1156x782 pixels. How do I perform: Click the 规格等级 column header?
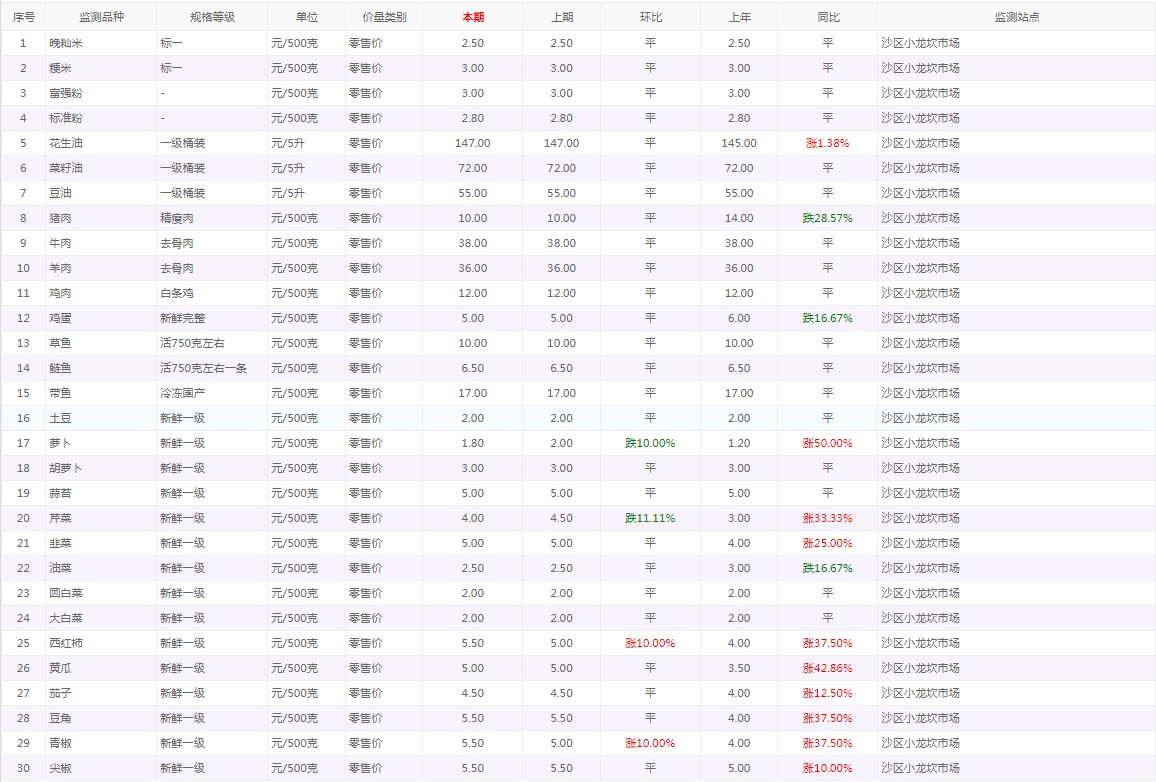[211, 17]
